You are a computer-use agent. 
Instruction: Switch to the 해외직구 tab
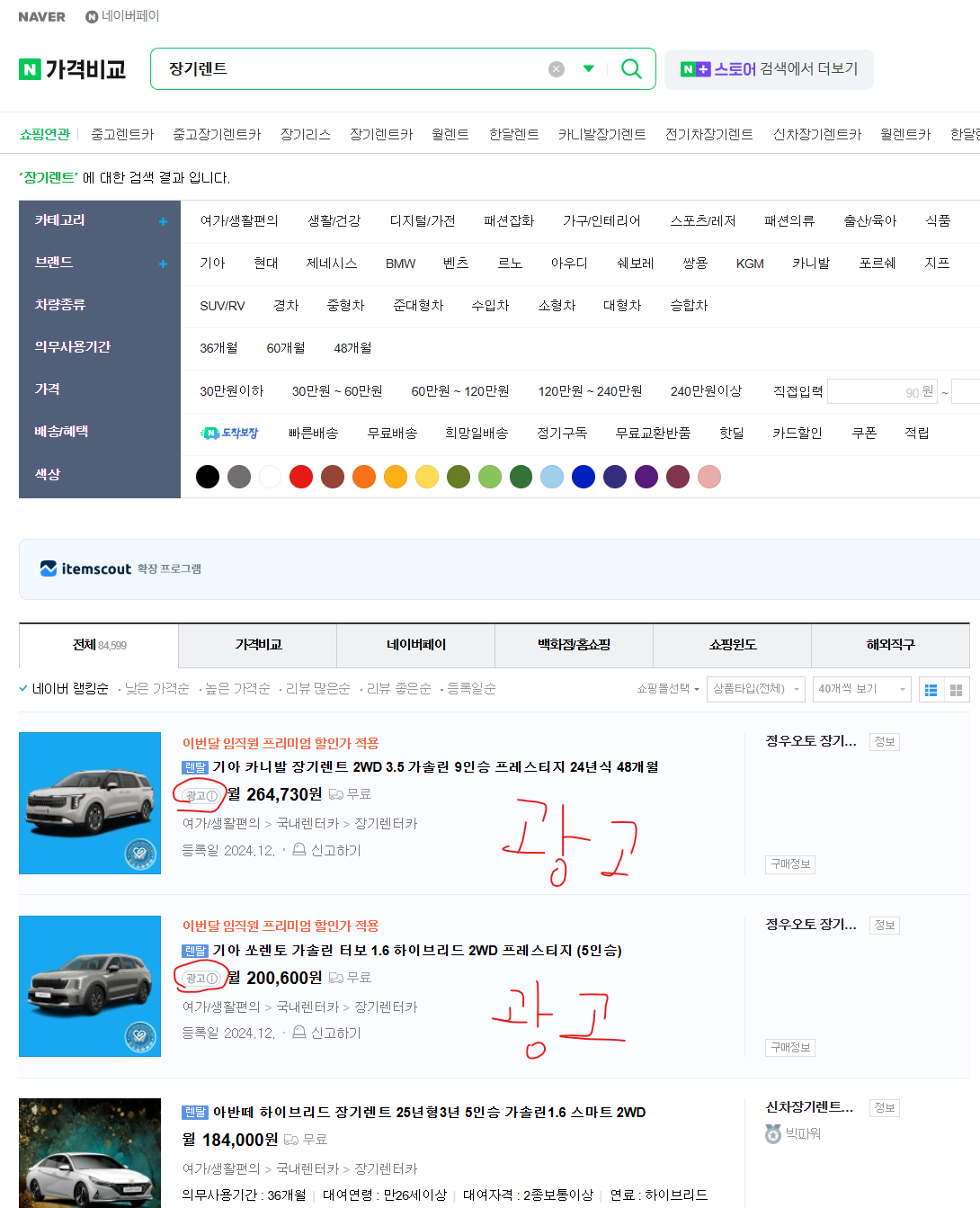click(x=891, y=645)
